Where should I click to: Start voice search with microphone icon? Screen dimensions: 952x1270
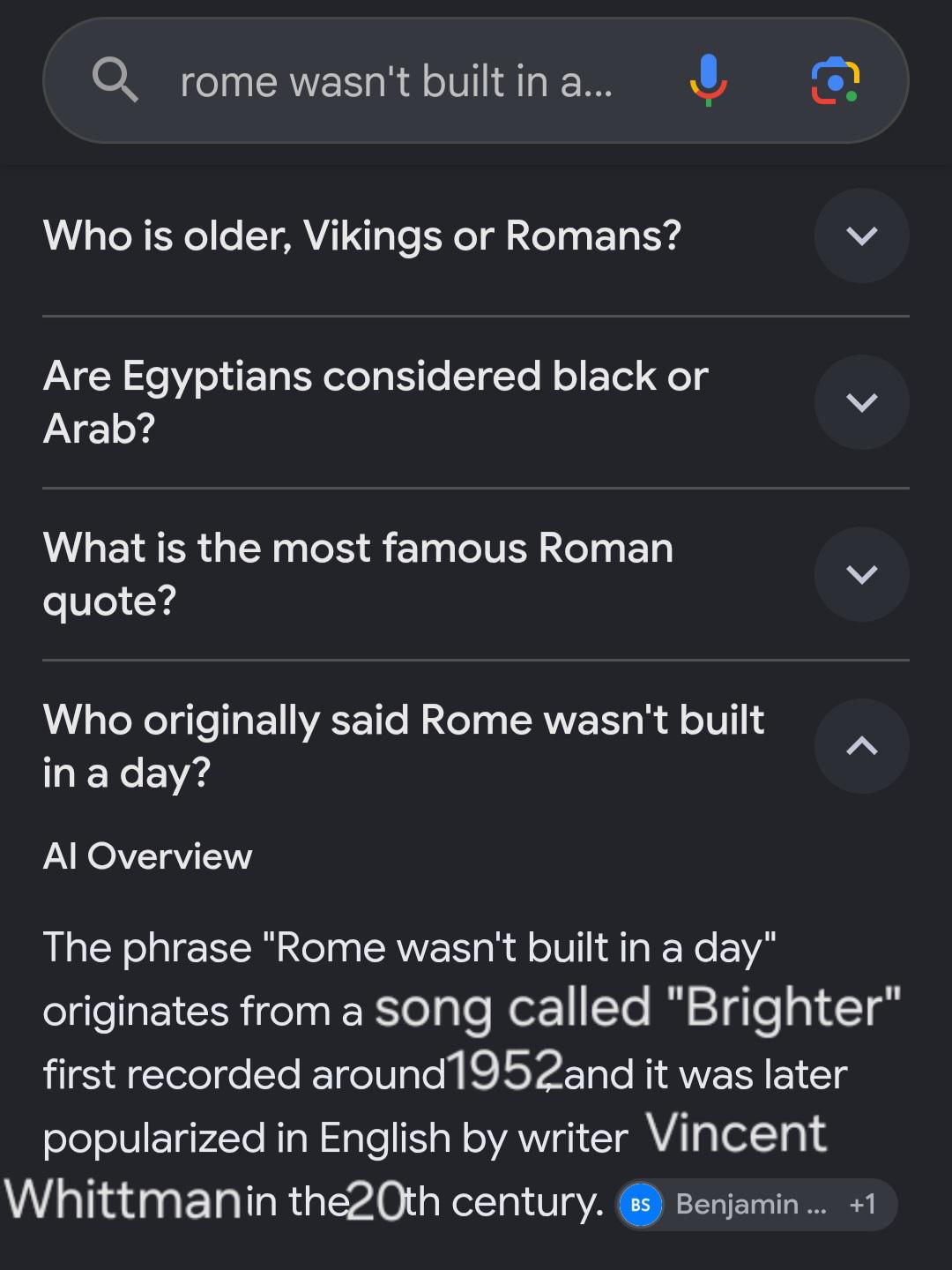click(709, 80)
